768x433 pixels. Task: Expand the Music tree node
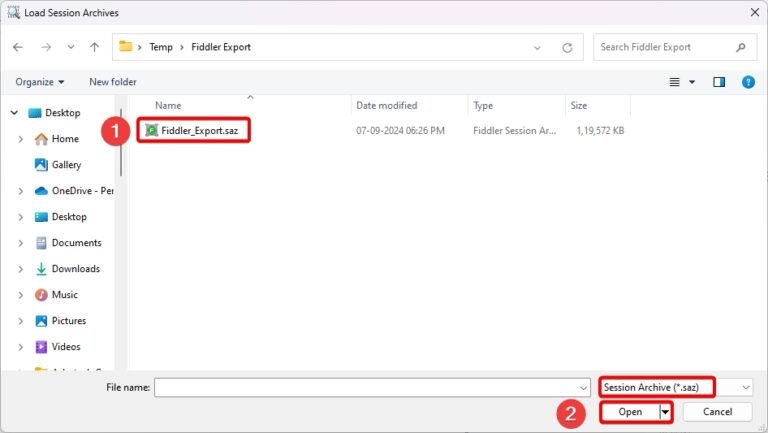click(x=21, y=295)
